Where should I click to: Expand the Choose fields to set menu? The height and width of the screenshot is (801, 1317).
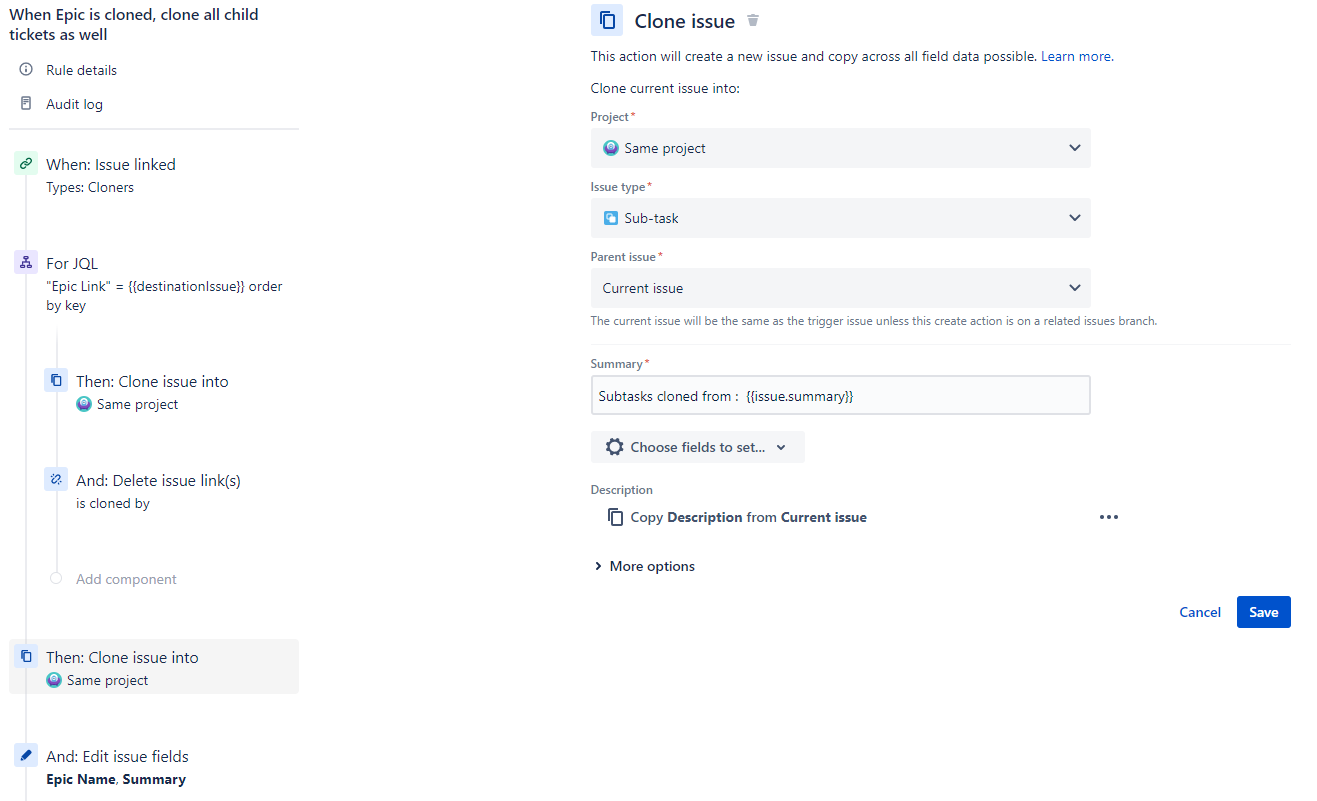coord(697,447)
